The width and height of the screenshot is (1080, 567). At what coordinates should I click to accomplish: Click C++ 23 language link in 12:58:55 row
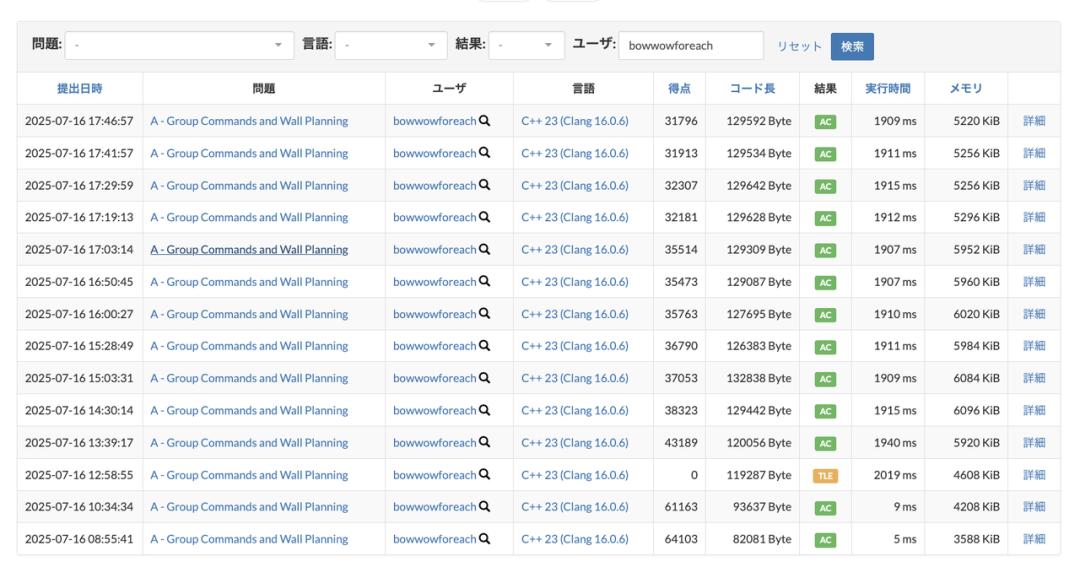point(575,475)
